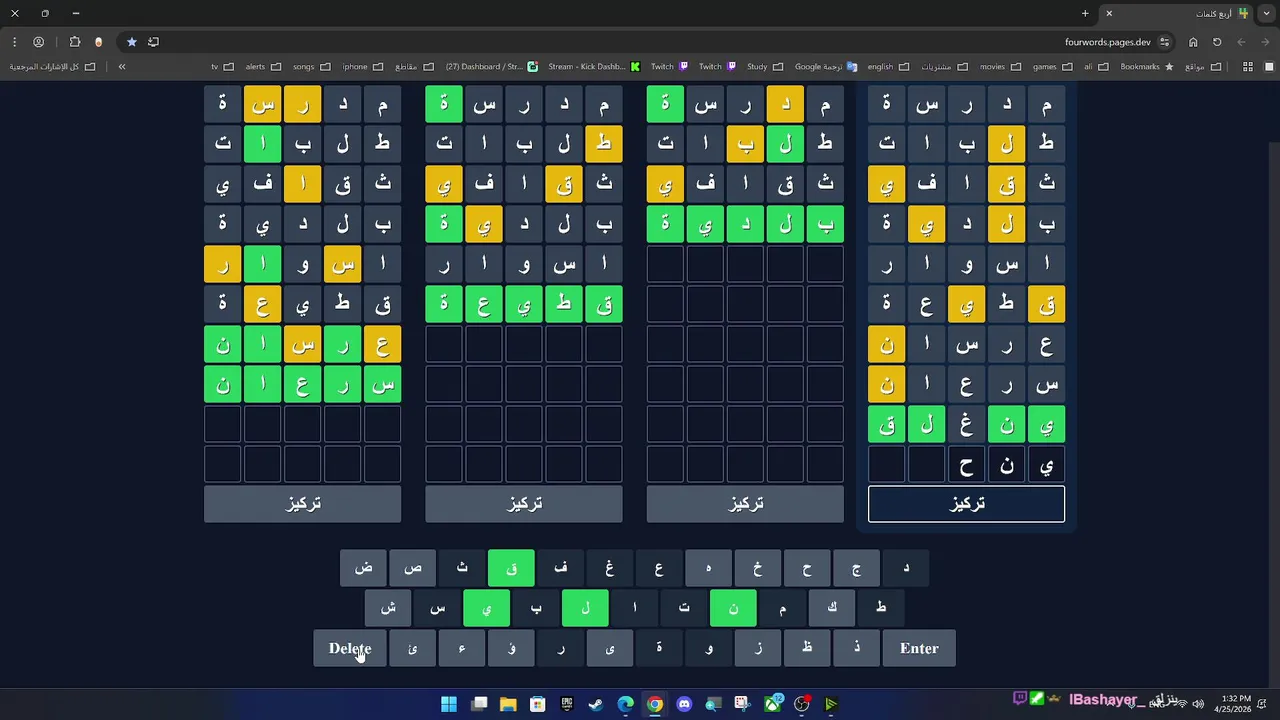This screenshot has height=720, width=1280.
Task: Tap the green ل key on the keyboard
Action: point(585,608)
